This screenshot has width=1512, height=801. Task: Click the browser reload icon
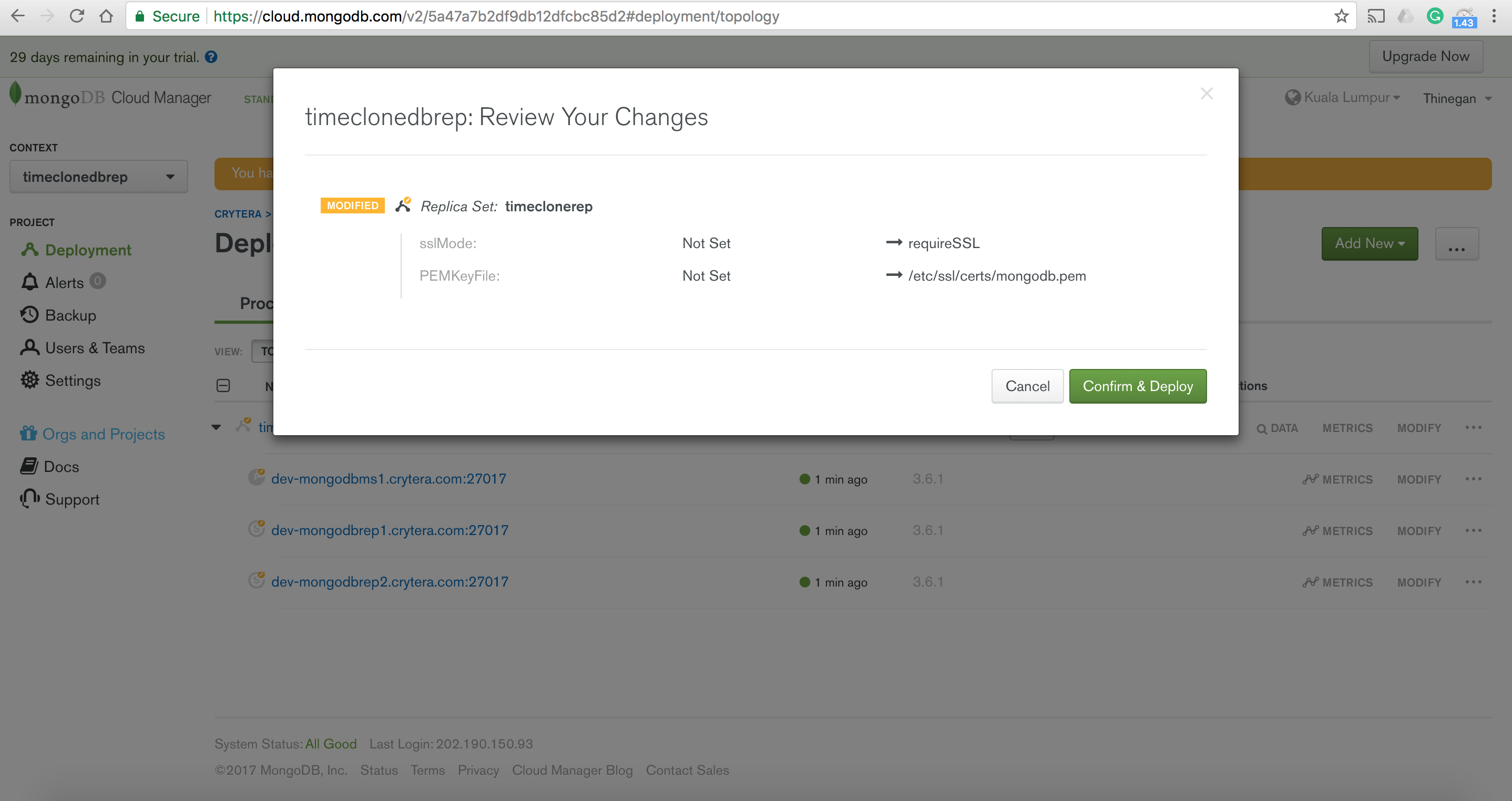[76, 16]
